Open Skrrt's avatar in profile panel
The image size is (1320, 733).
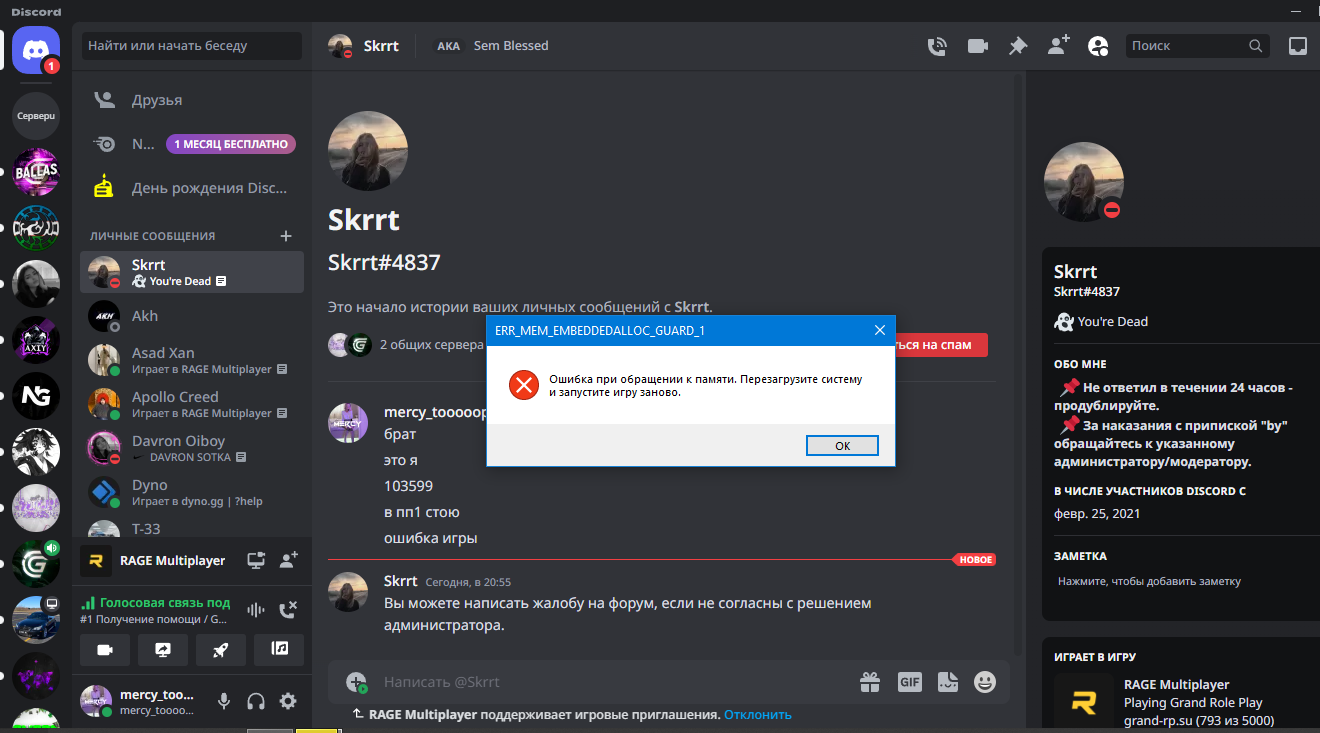(x=1084, y=182)
